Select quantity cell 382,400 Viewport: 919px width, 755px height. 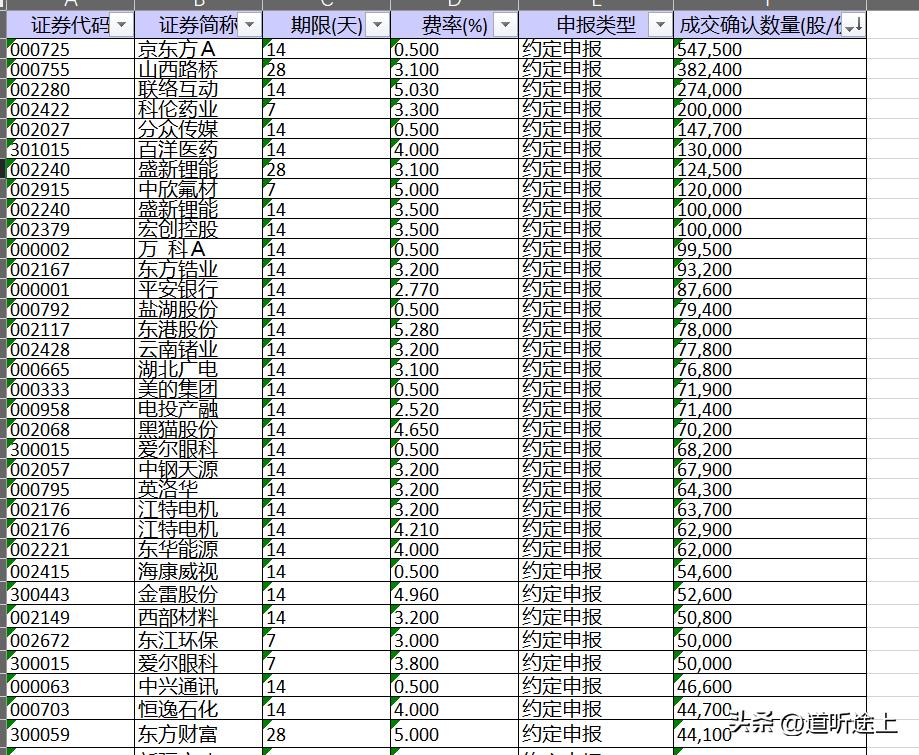point(770,69)
